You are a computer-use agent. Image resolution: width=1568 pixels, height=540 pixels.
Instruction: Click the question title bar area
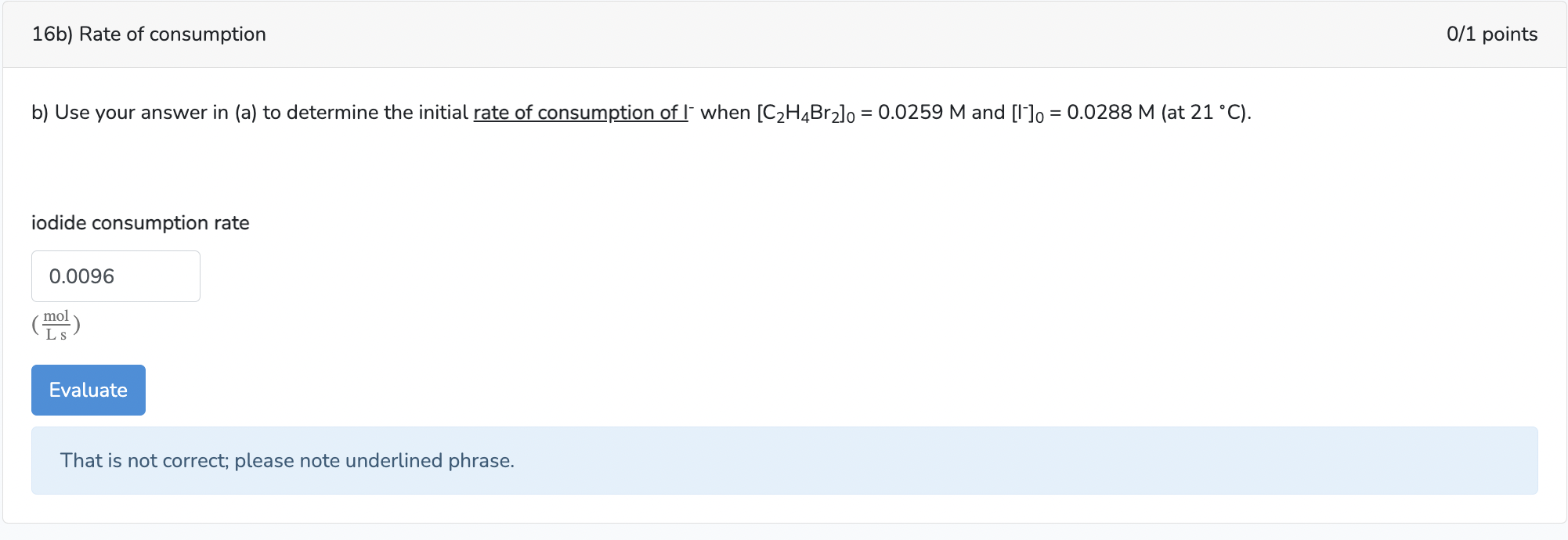783,34
